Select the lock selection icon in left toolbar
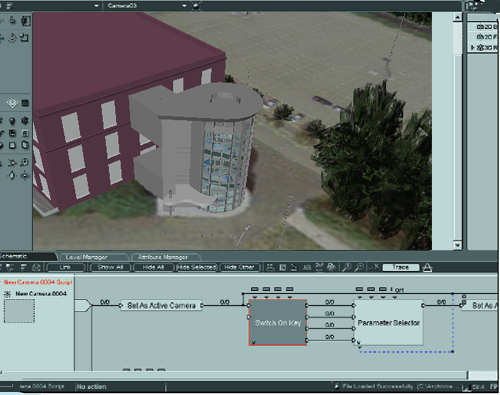The image size is (500, 395). [x=12, y=21]
